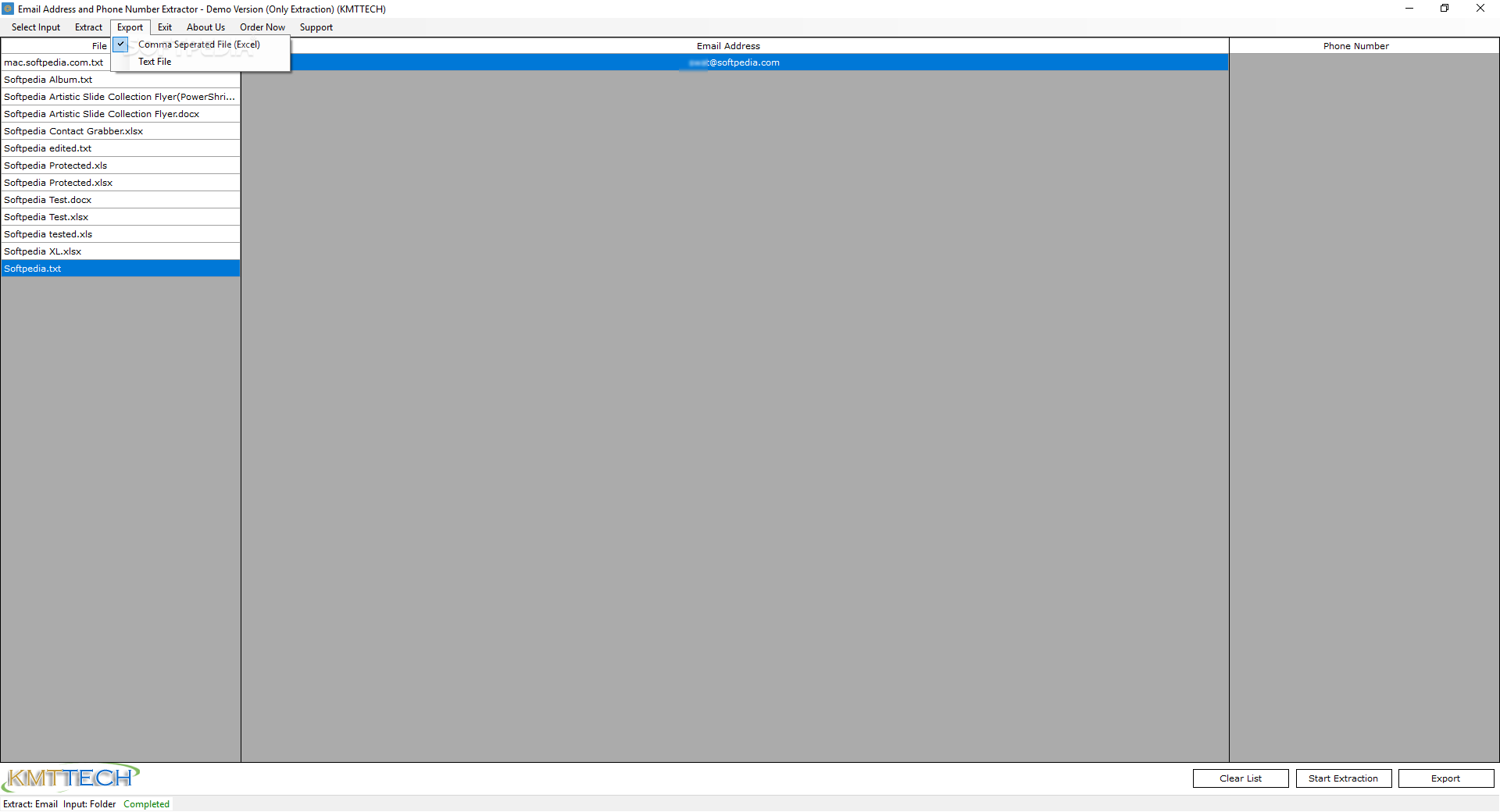Toggle the checkmark beside Comma Seperated File
Image resolution: width=1500 pixels, height=812 pixels.
121,45
